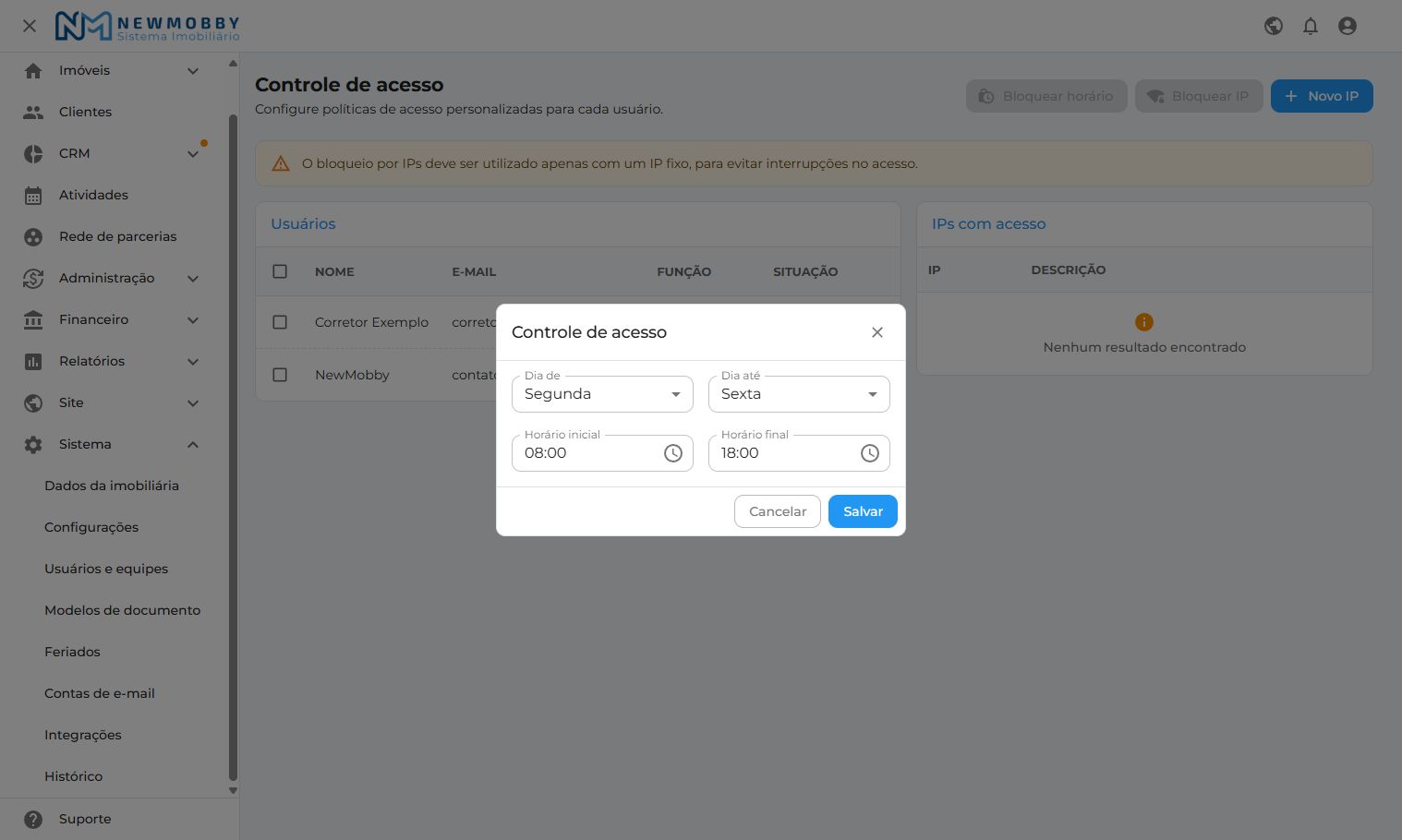This screenshot has height=840, width=1402.
Task: Click the Rede de parcerias icon
Action: pos(33,236)
